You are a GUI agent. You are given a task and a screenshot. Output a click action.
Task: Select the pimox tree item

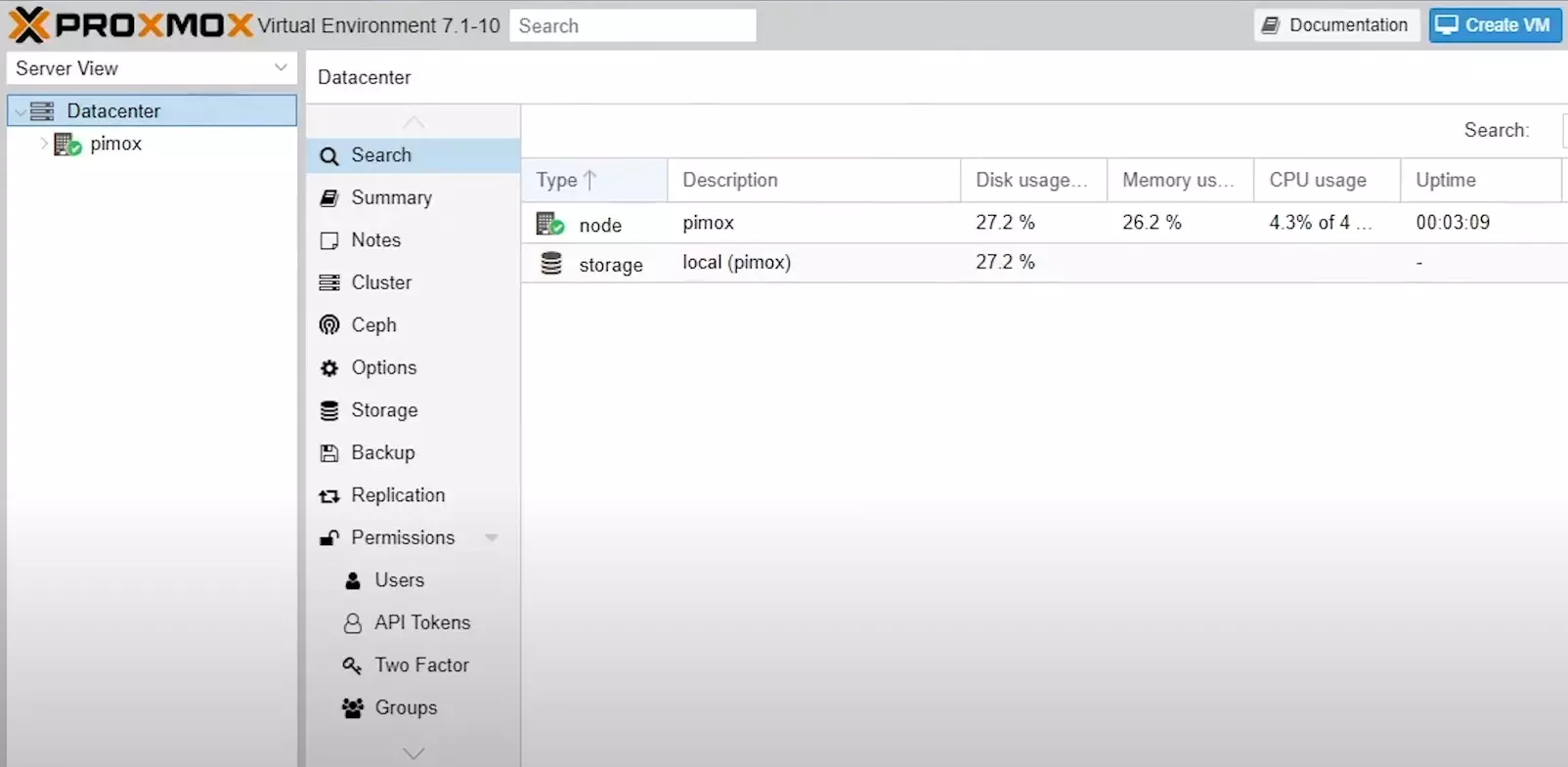coord(152,144)
